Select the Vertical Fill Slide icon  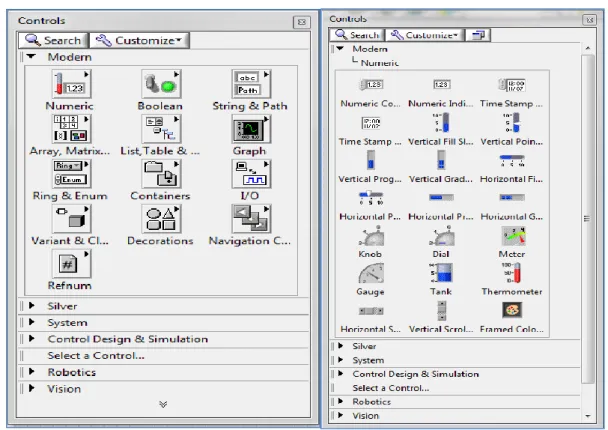click(x=441, y=123)
